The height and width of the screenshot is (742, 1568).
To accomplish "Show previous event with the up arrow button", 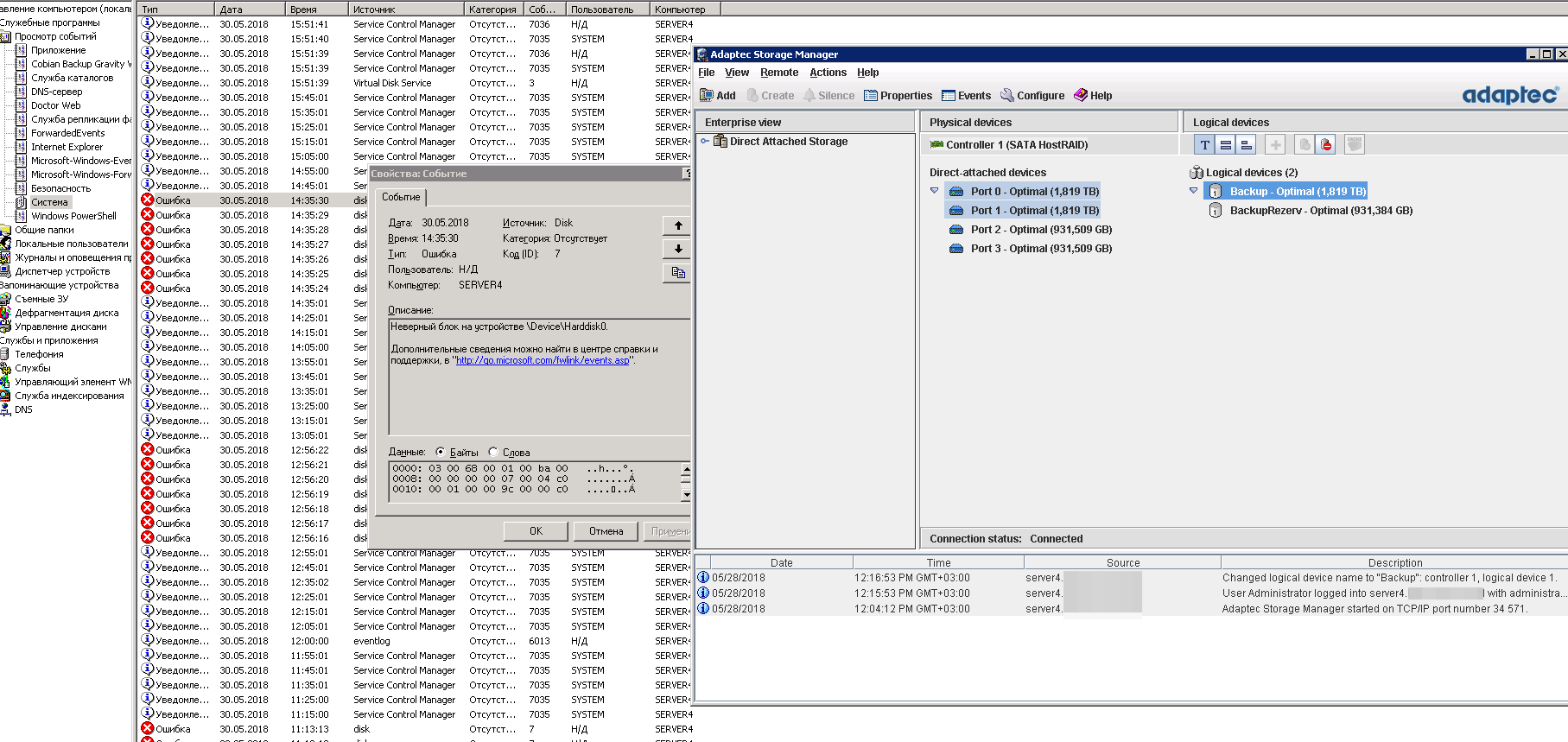I will point(678,225).
